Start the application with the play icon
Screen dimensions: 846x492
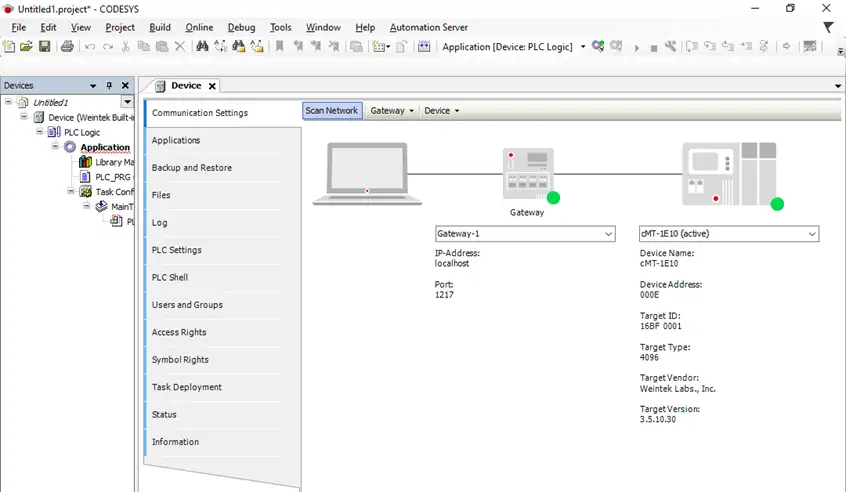coord(637,48)
